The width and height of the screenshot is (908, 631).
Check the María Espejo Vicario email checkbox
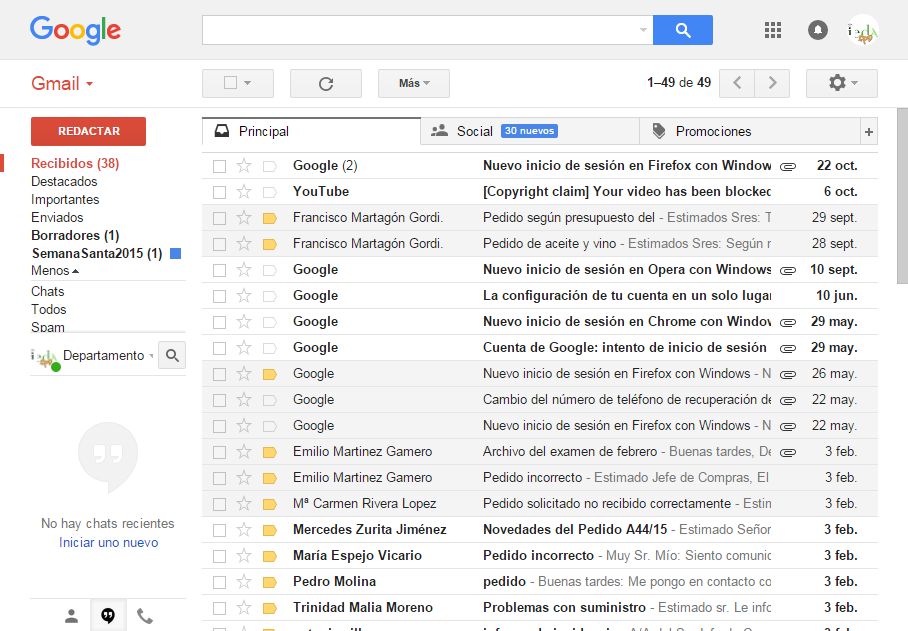point(219,556)
